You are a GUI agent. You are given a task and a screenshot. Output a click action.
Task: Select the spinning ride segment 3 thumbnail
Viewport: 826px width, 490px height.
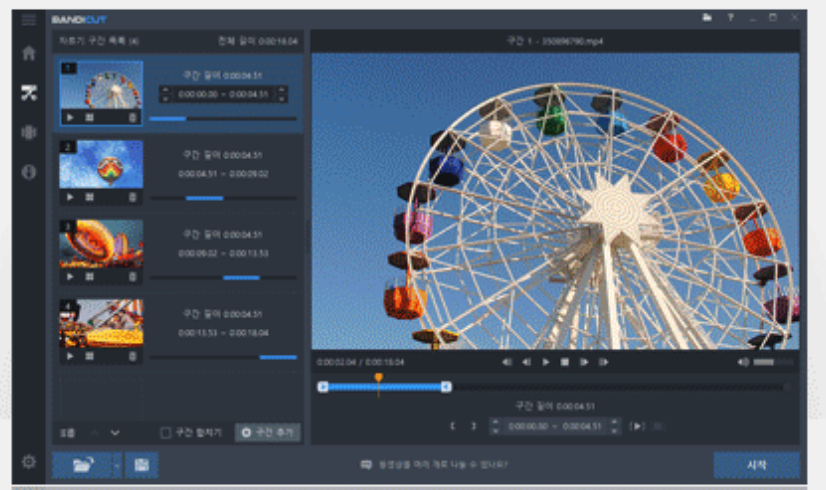[x=101, y=244]
